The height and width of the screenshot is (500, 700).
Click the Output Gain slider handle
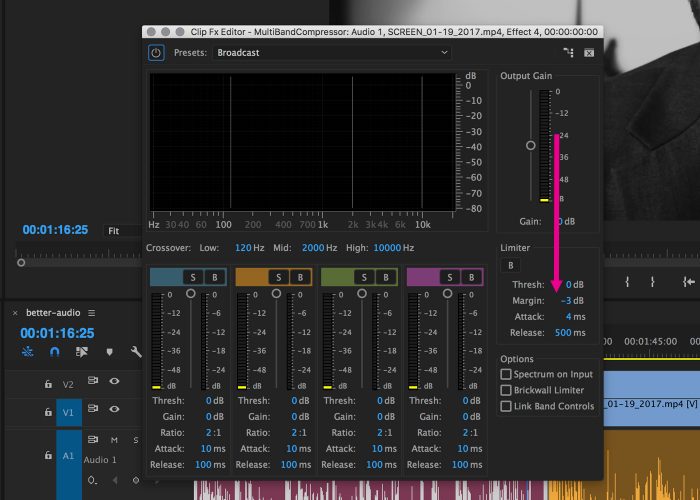[531, 145]
